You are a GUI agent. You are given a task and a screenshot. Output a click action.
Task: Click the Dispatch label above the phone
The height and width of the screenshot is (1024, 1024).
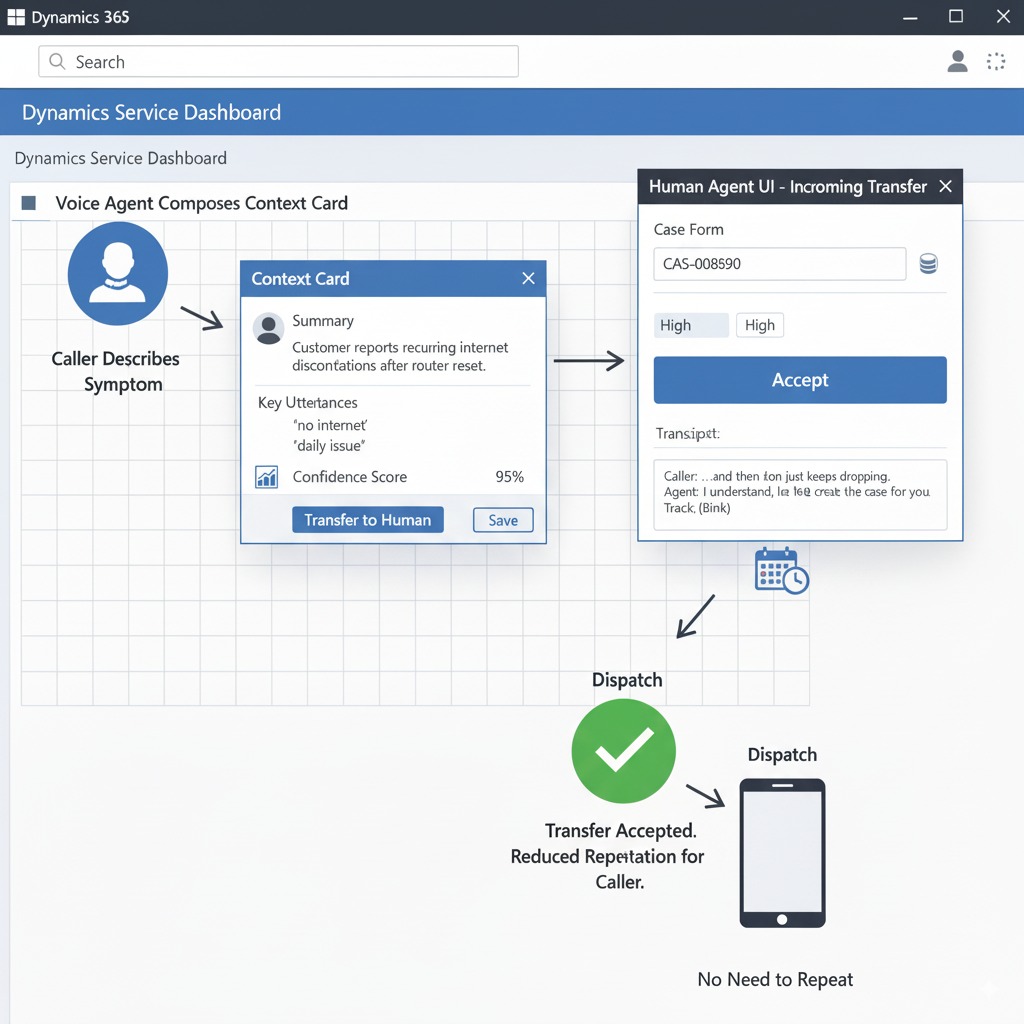(782, 754)
